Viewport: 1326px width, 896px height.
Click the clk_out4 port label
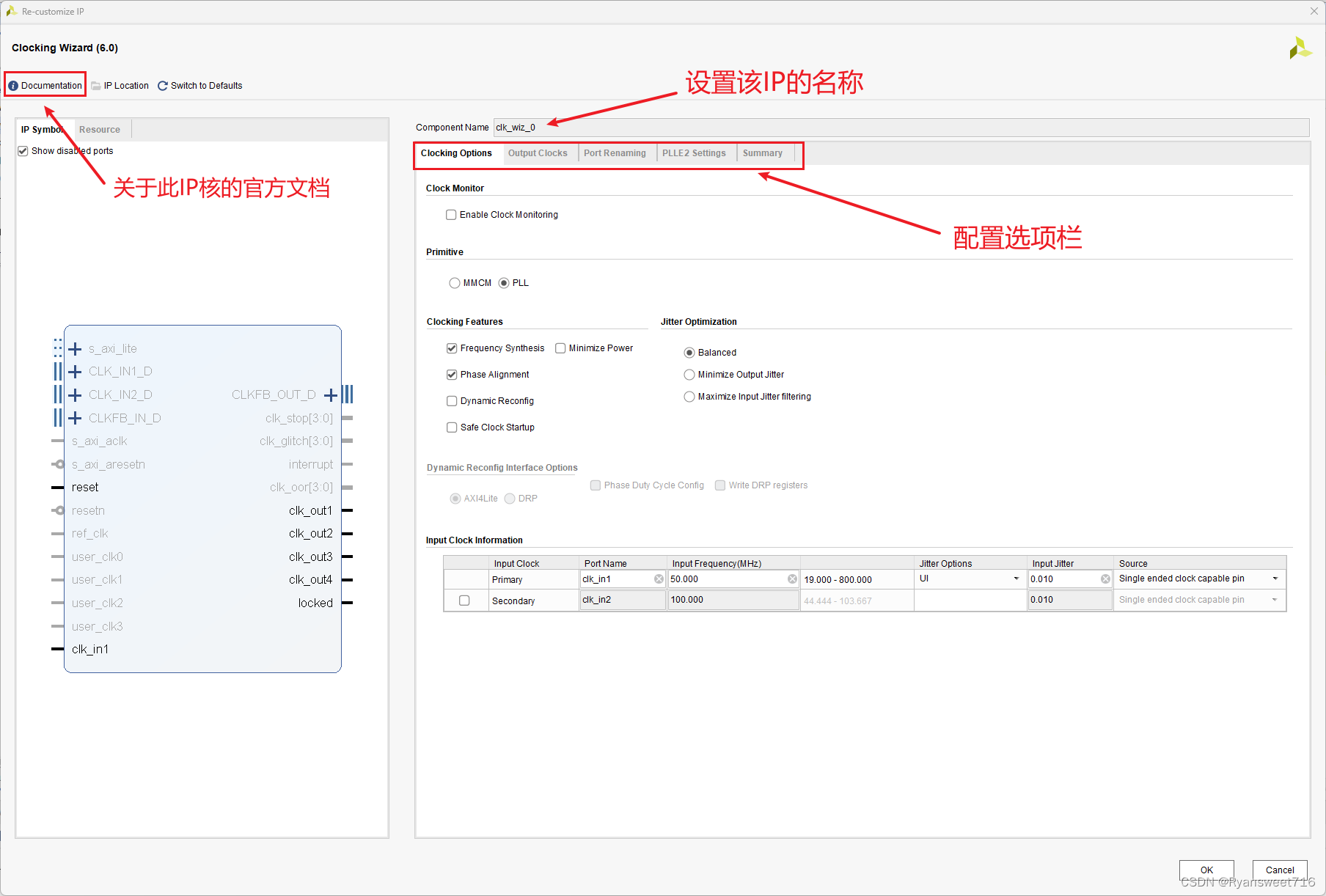point(310,580)
